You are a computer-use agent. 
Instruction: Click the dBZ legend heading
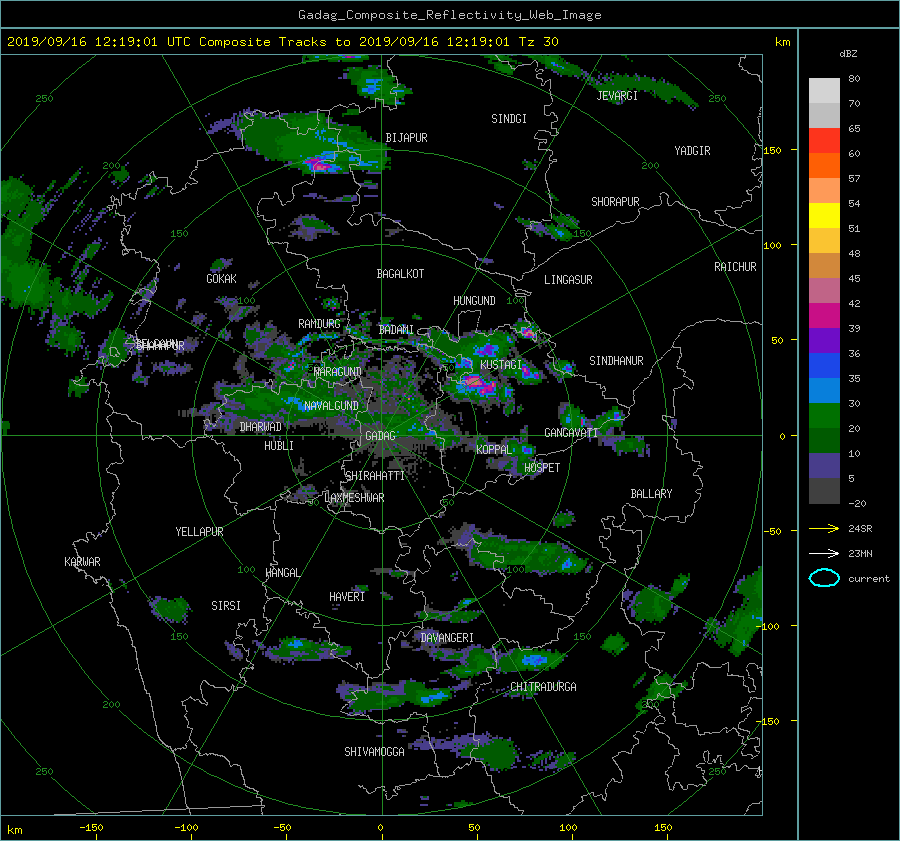848,54
